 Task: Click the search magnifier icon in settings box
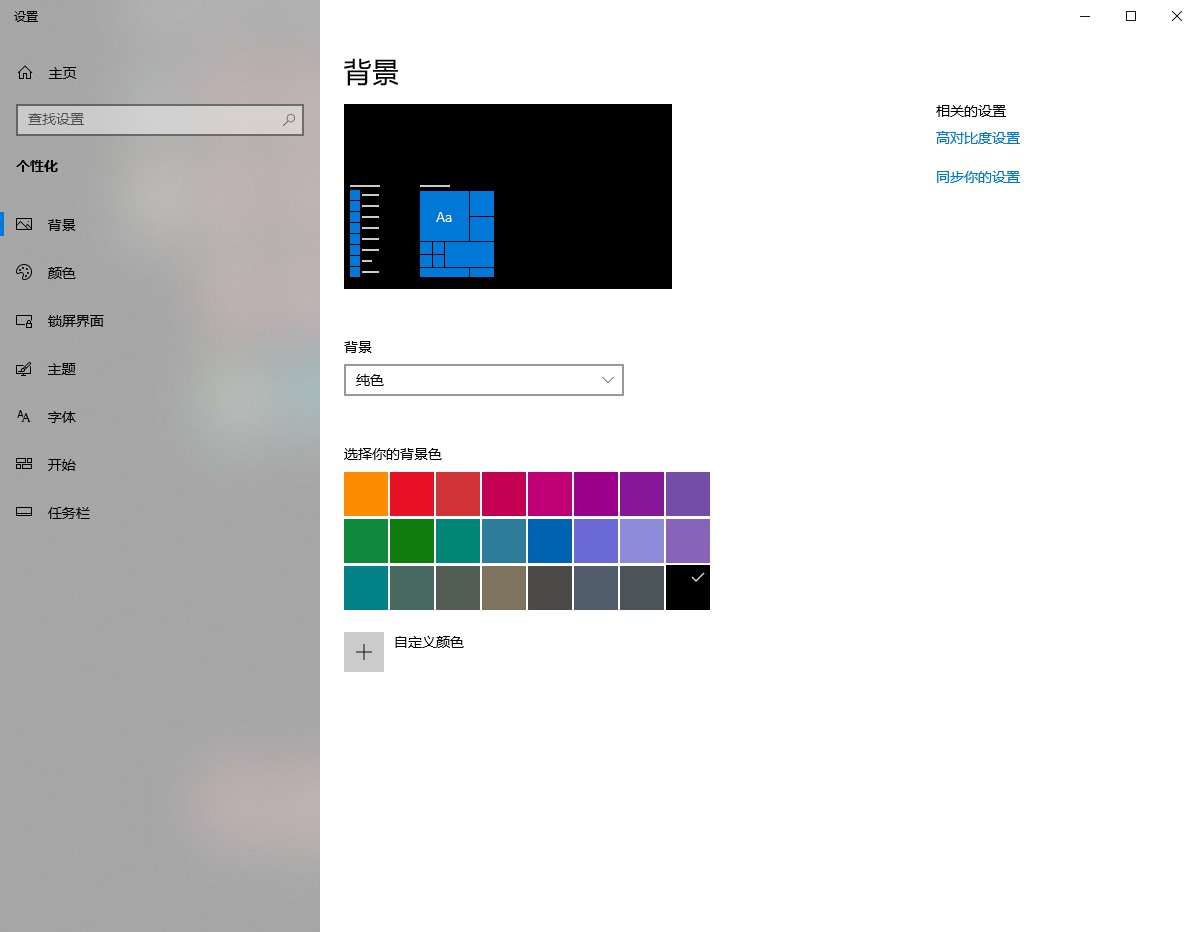(289, 119)
